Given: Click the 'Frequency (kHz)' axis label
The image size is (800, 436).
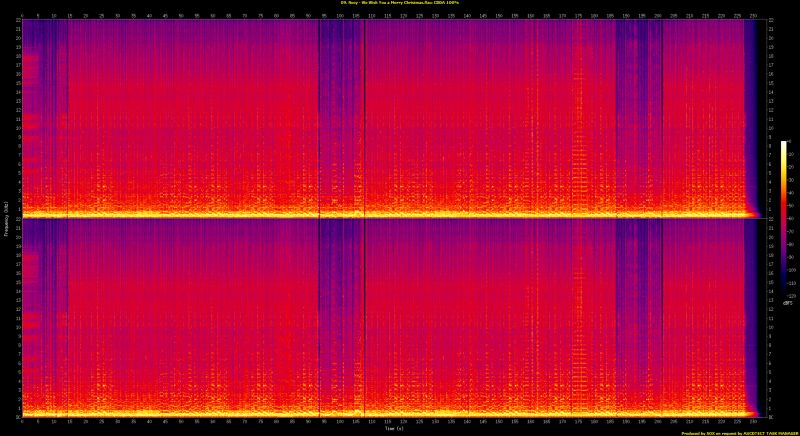Looking at the screenshot, I should pos(5,218).
